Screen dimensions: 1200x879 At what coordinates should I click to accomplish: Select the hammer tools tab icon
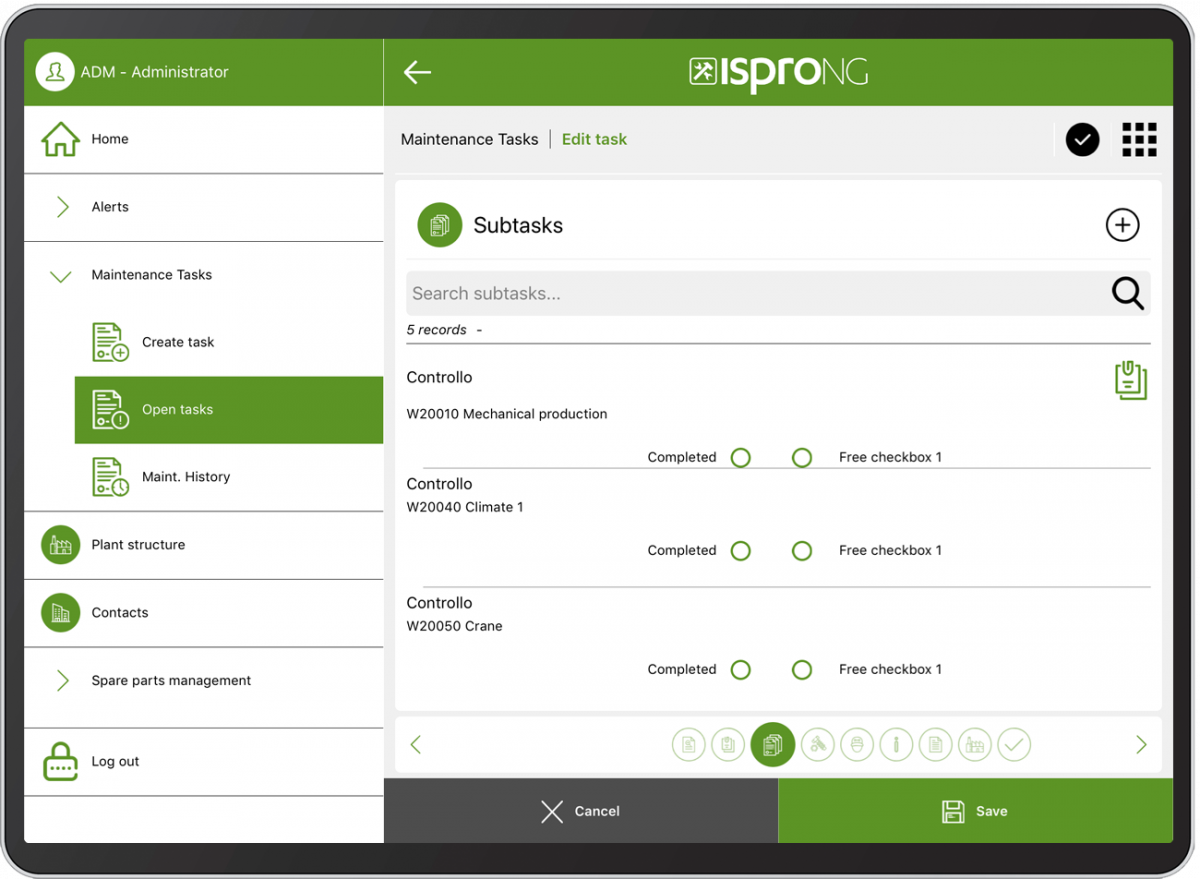point(817,744)
